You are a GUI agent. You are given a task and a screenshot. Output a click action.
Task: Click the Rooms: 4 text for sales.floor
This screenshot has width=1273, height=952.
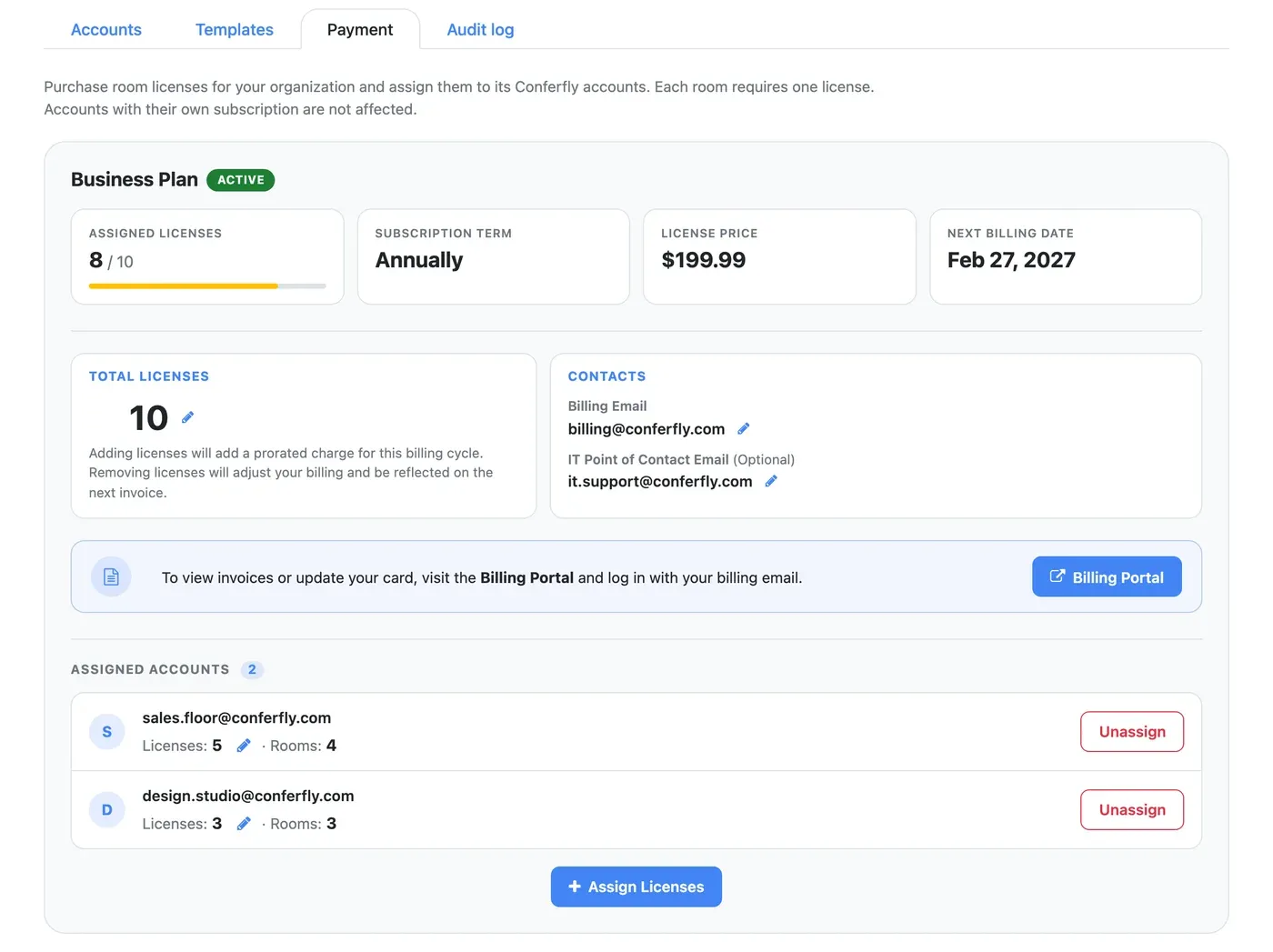coord(303,746)
